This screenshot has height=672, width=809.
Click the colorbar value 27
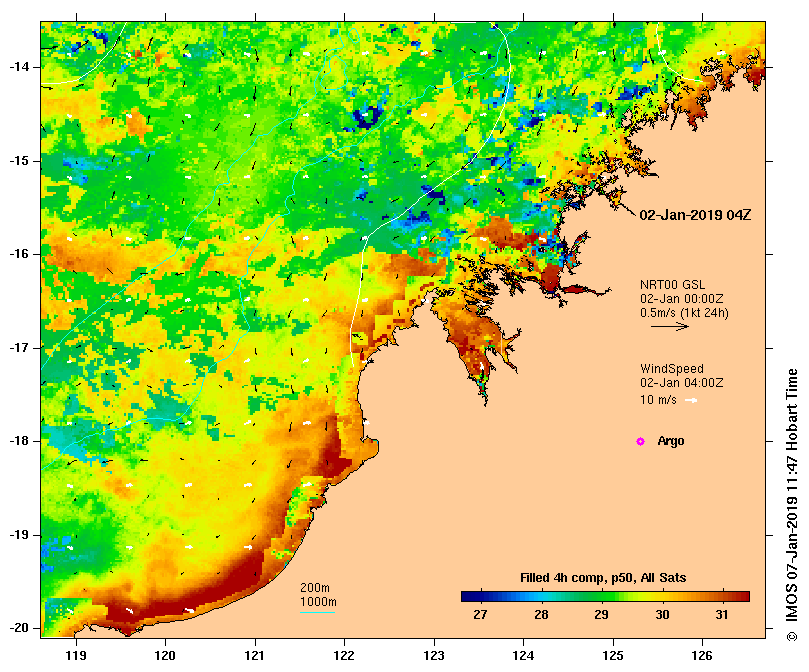tap(480, 615)
